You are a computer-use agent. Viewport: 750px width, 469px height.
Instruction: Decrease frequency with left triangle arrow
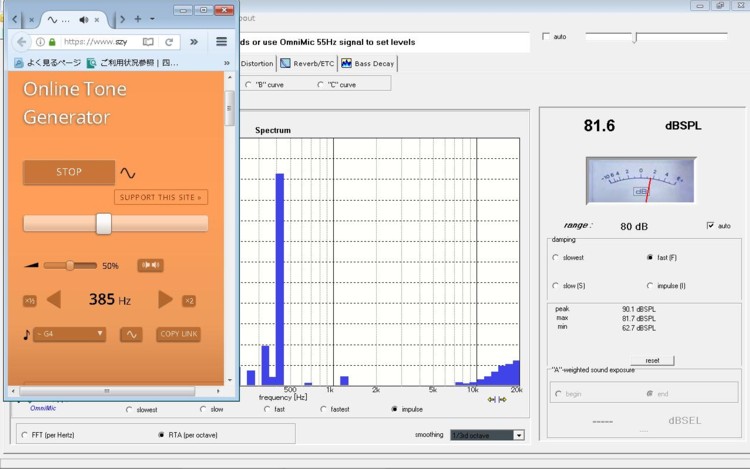tap(54, 300)
